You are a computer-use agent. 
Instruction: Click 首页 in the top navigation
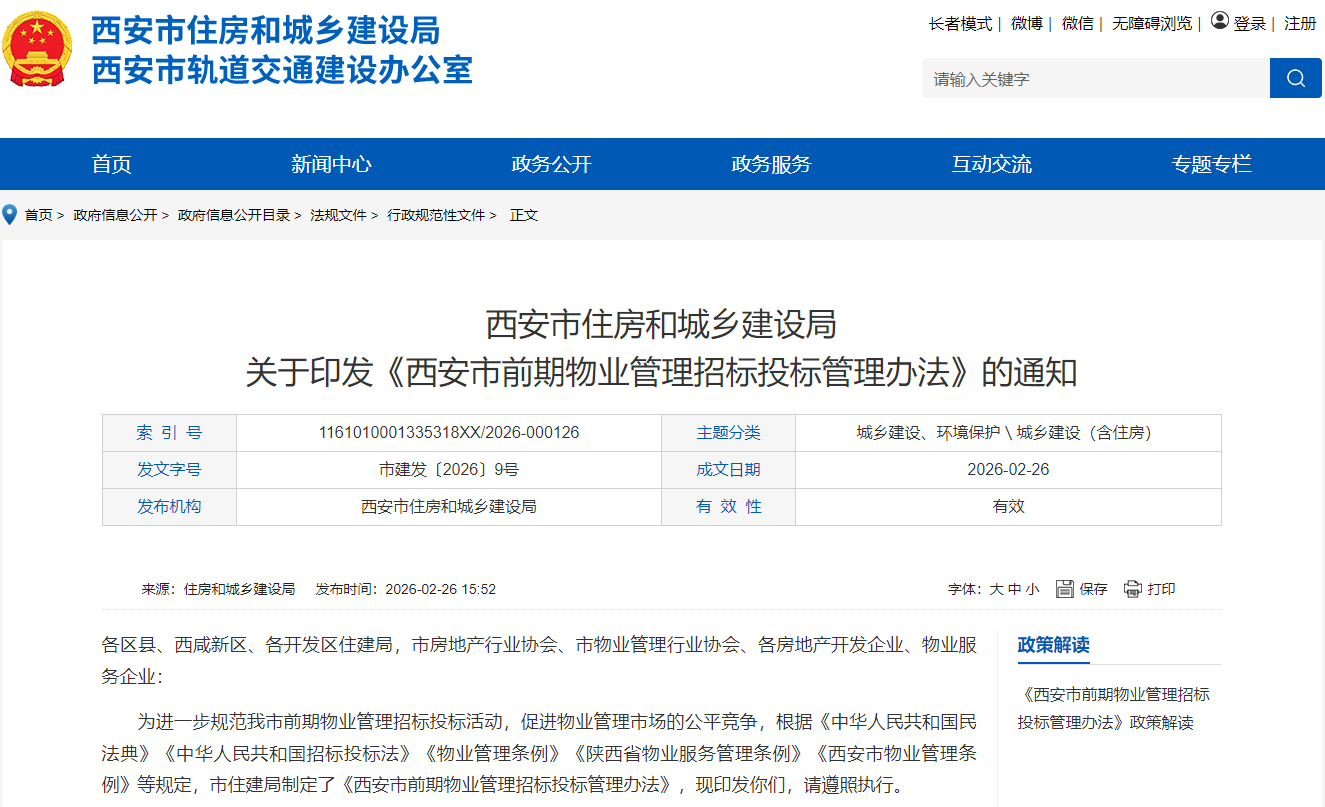point(110,163)
